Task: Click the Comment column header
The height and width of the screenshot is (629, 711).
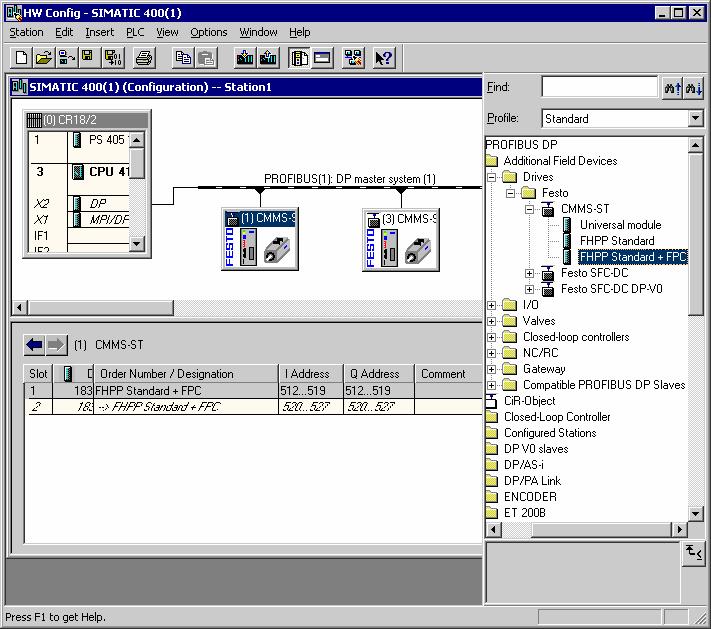Action: point(448,374)
